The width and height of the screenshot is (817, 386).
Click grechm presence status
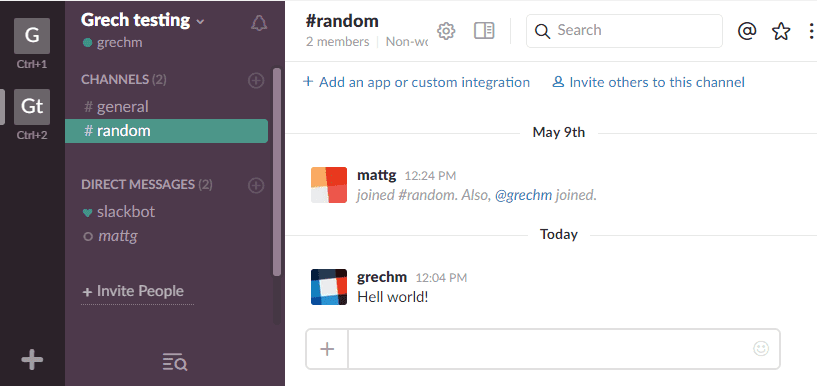(113, 43)
